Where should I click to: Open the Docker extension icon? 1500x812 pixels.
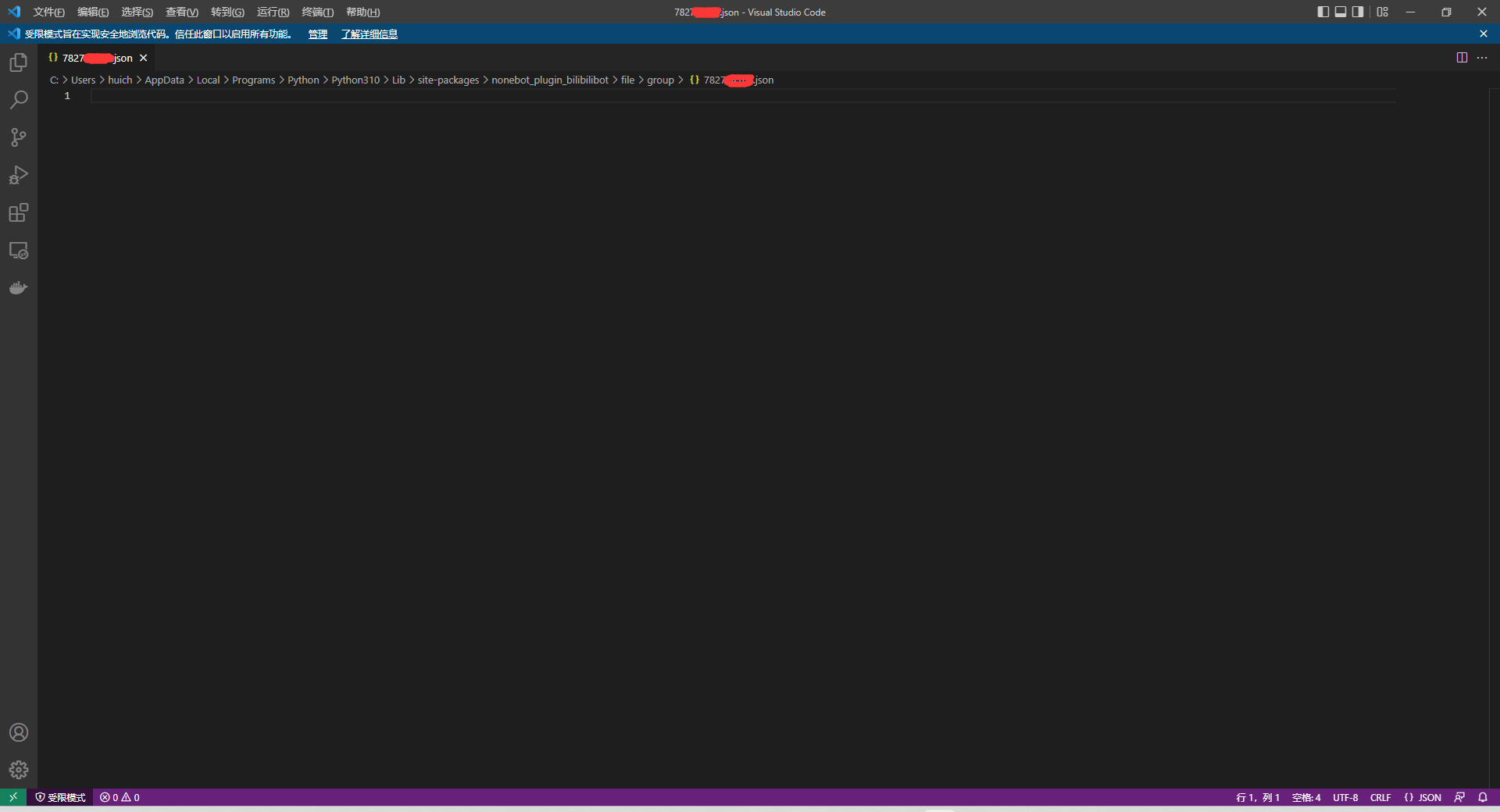click(17, 287)
